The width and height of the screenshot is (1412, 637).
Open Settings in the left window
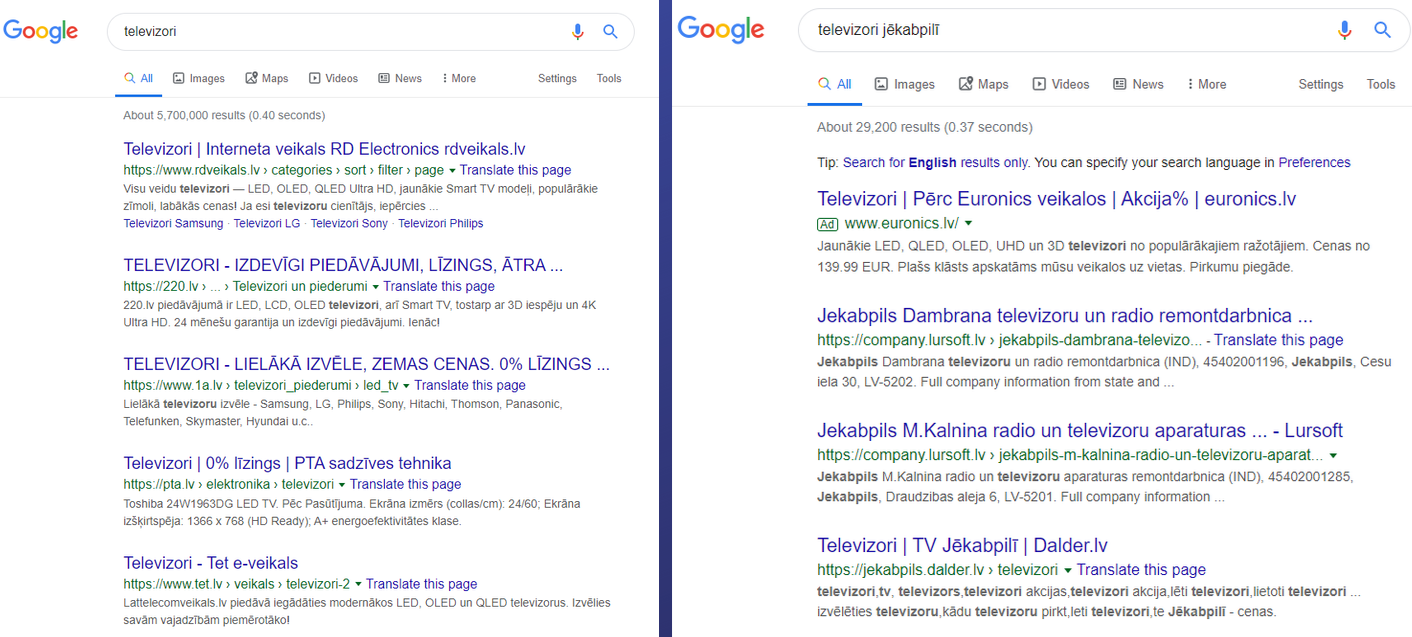pyautogui.click(x=557, y=78)
